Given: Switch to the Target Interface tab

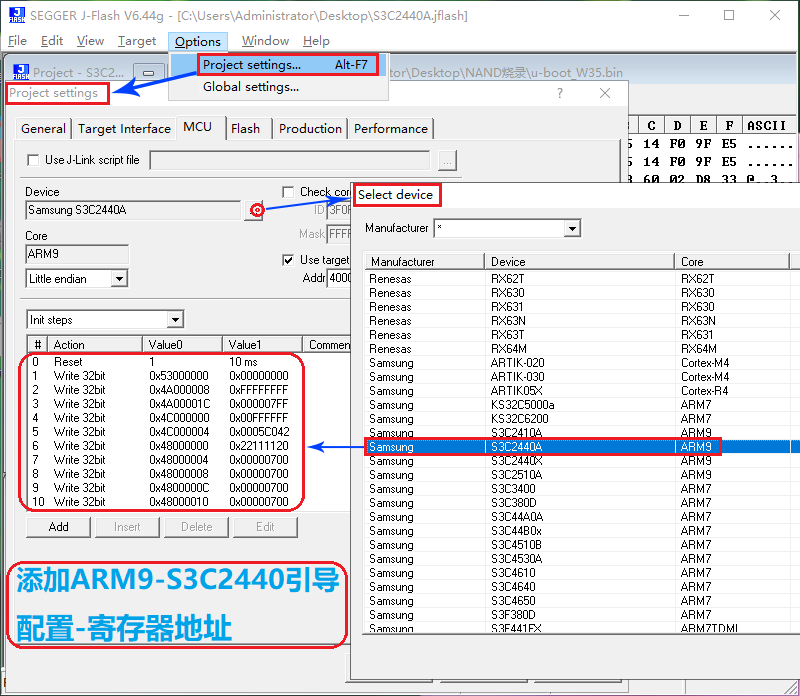Looking at the screenshot, I should pos(124,128).
